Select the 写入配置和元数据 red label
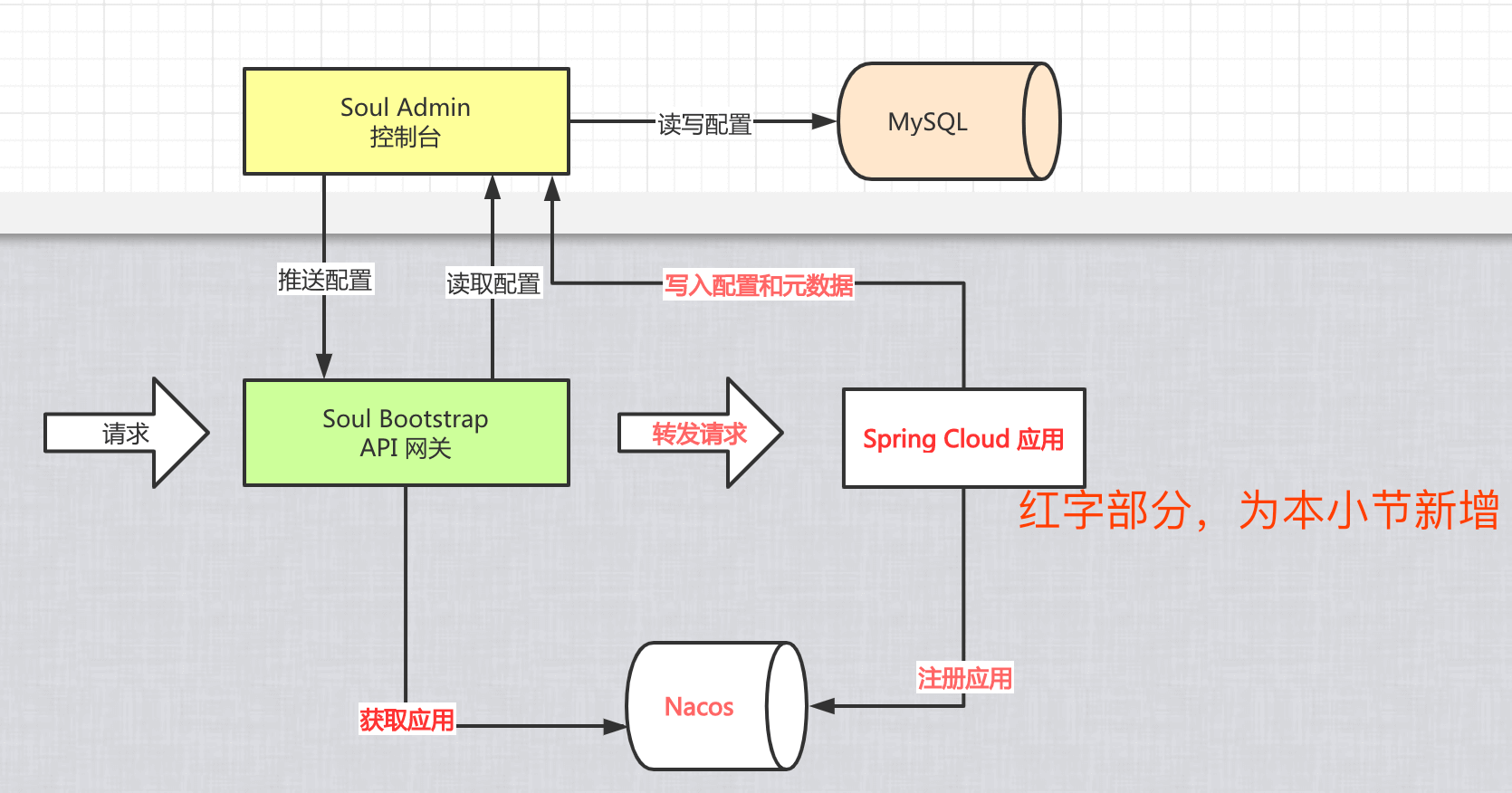1512x793 pixels. [x=759, y=285]
